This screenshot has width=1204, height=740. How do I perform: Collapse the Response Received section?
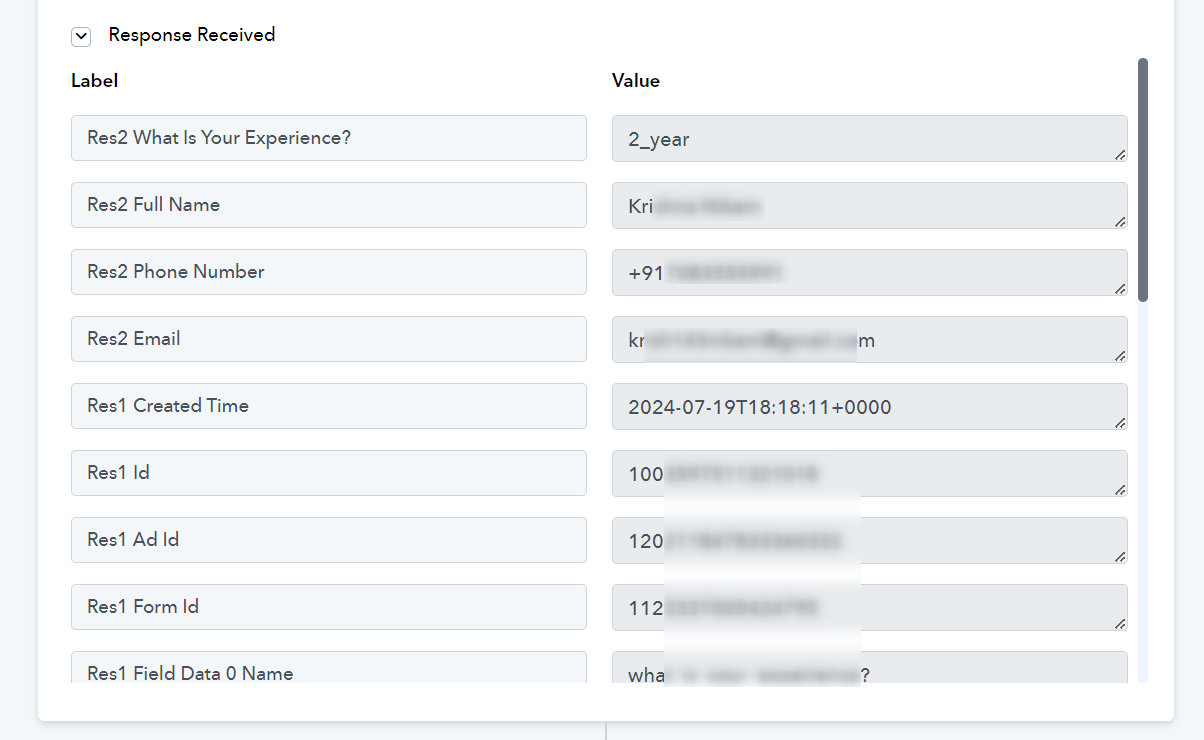pyautogui.click(x=81, y=36)
